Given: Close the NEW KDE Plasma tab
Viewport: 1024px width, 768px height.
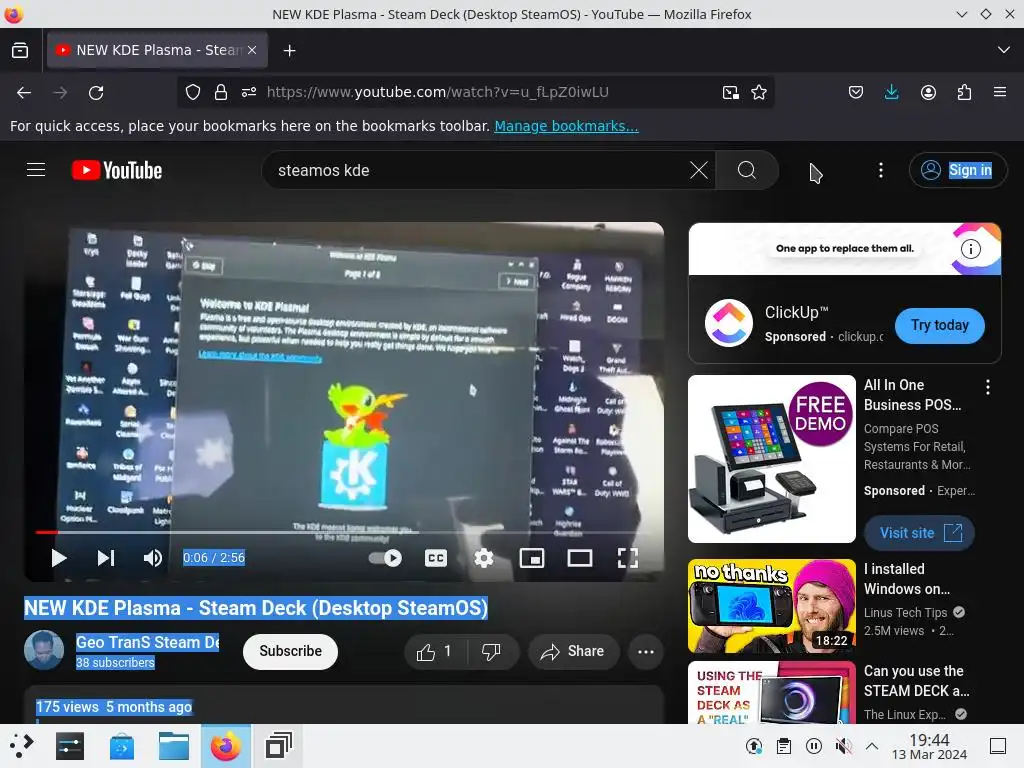Looking at the screenshot, I should pyautogui.click(x=252, y=50).
